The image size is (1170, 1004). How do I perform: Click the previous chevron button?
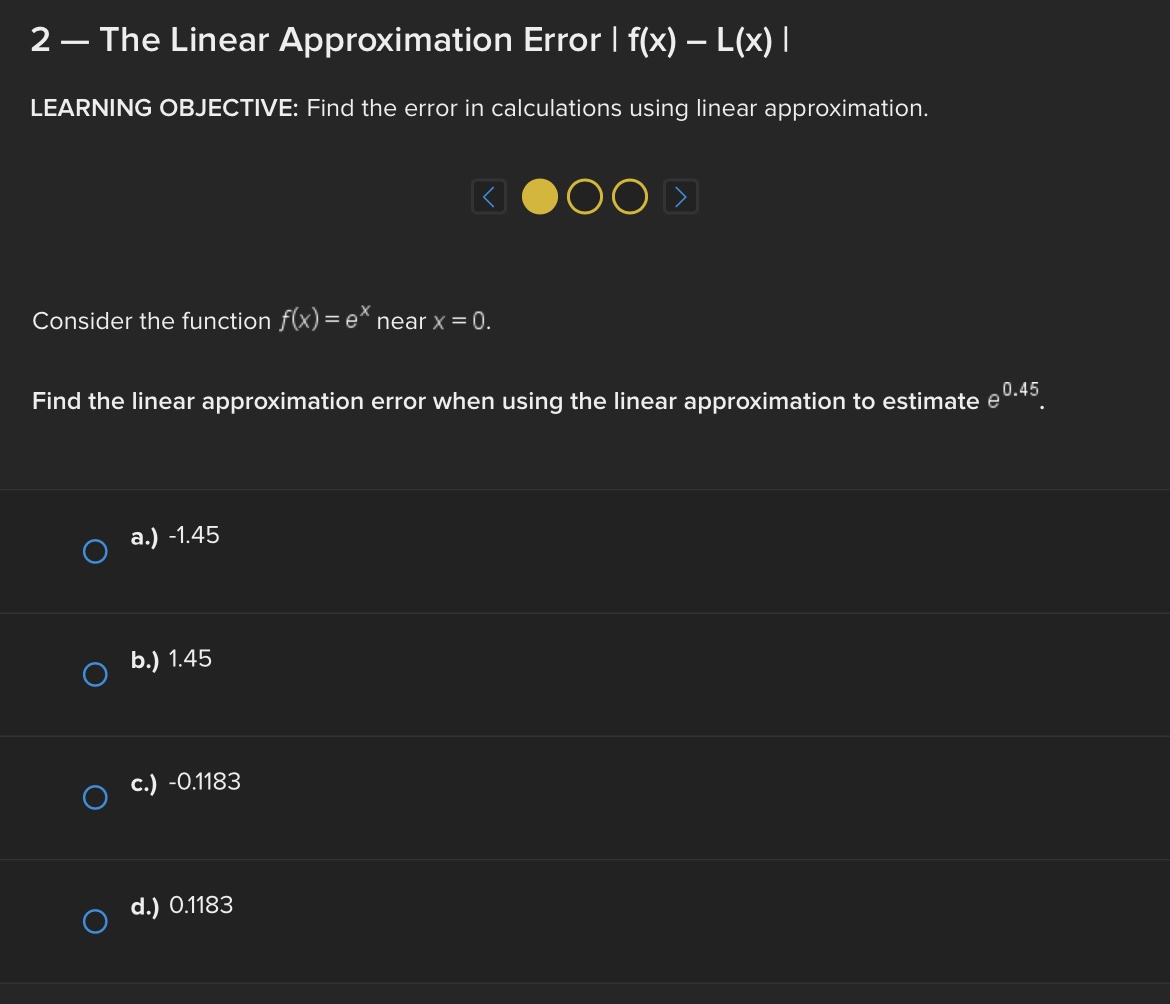[489, 196]
